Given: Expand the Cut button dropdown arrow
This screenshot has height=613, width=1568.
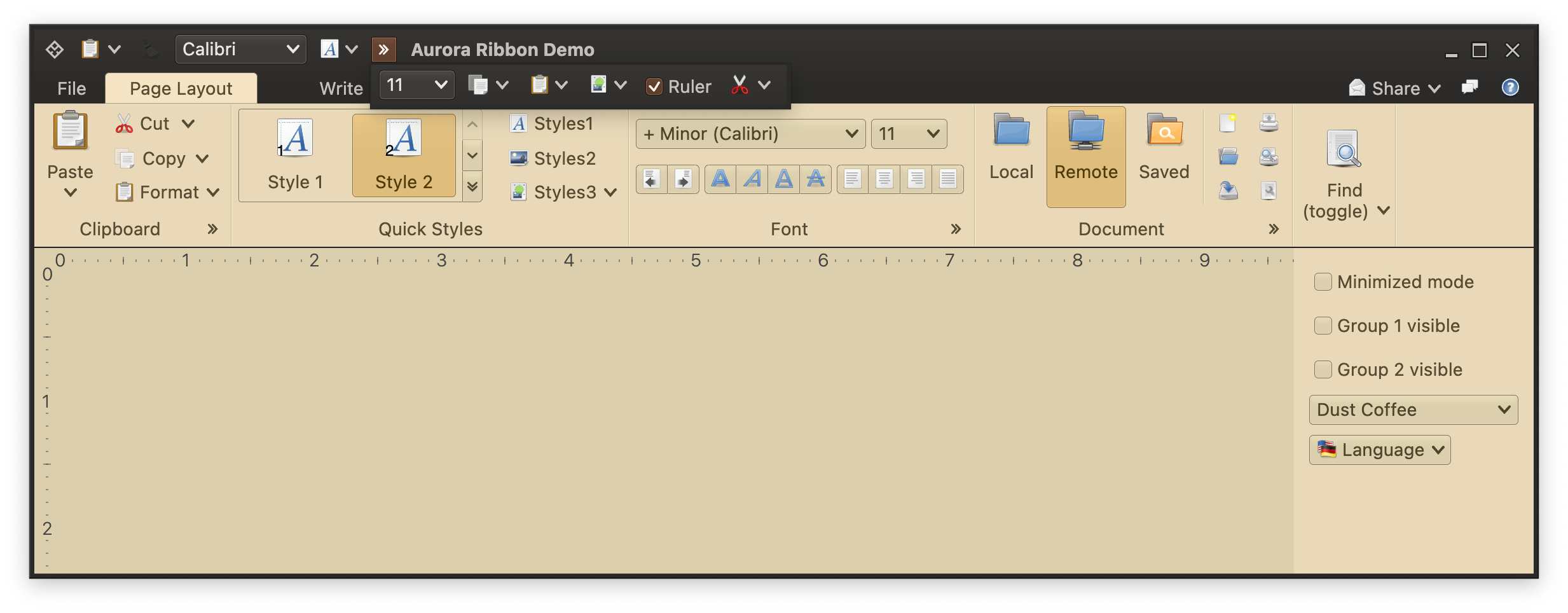Looking at the screenshot, I should coord(188,123).
